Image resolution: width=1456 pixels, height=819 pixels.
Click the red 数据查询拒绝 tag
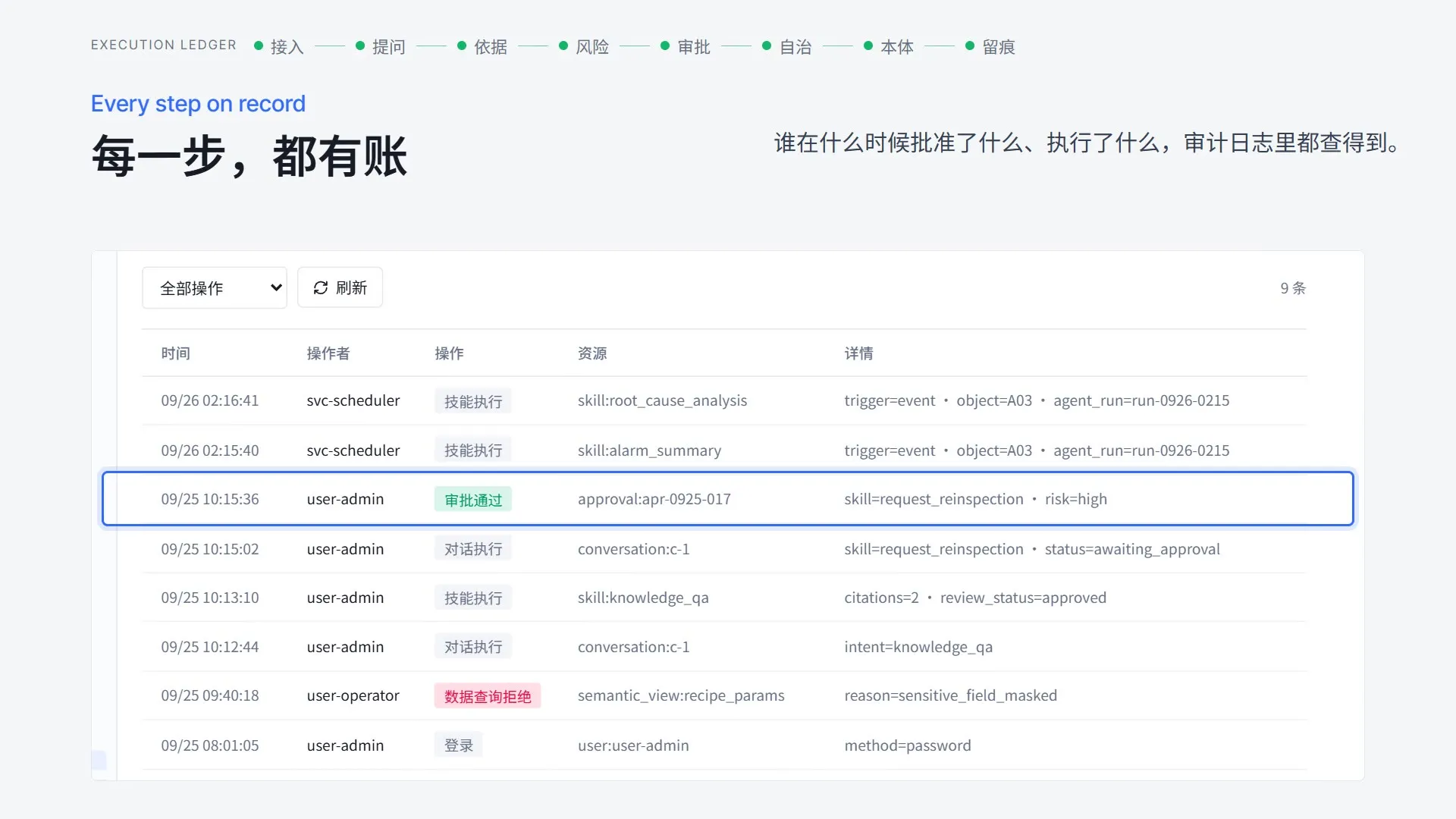[x=488, y=696]
